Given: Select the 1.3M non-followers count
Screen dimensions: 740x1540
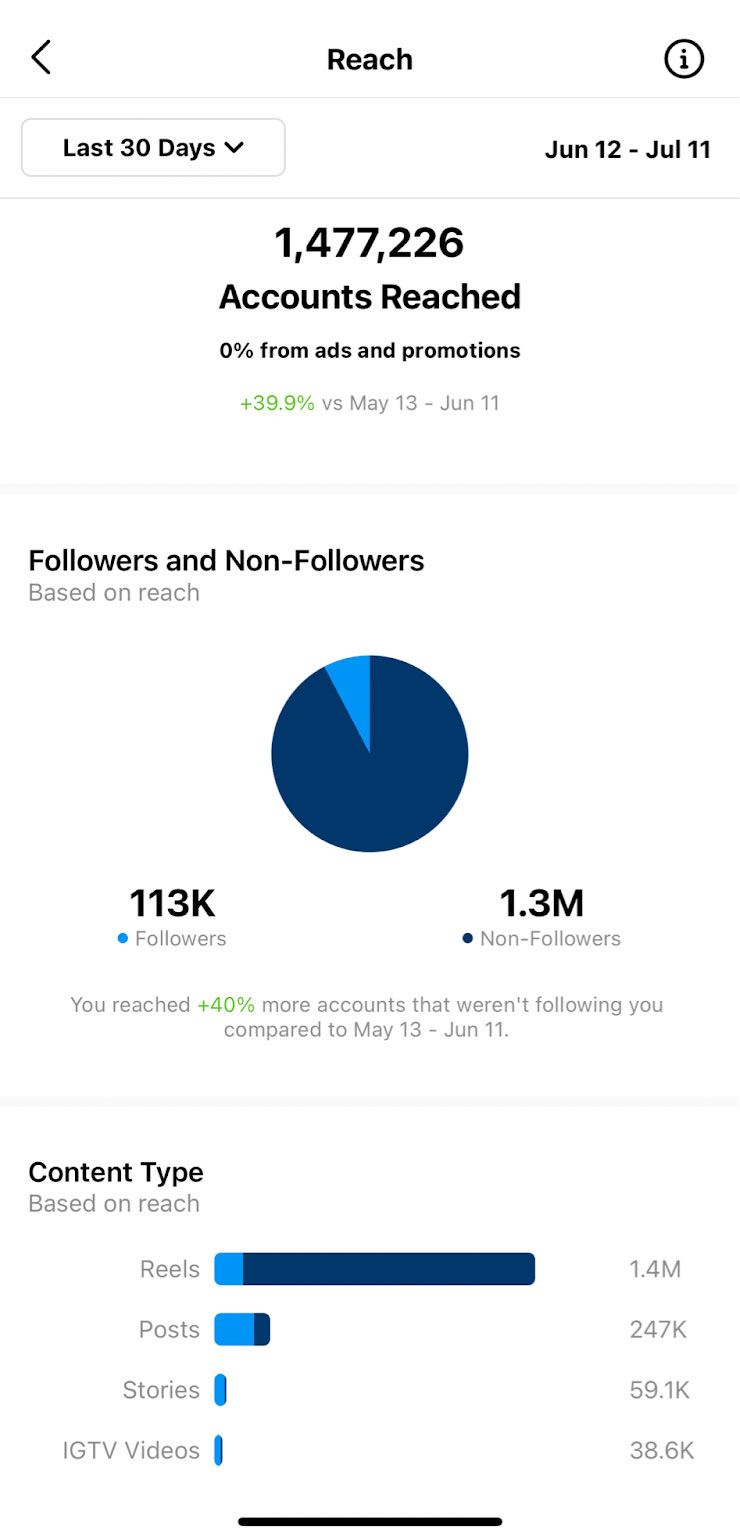Looking at the screenshot, I should 541,903.
